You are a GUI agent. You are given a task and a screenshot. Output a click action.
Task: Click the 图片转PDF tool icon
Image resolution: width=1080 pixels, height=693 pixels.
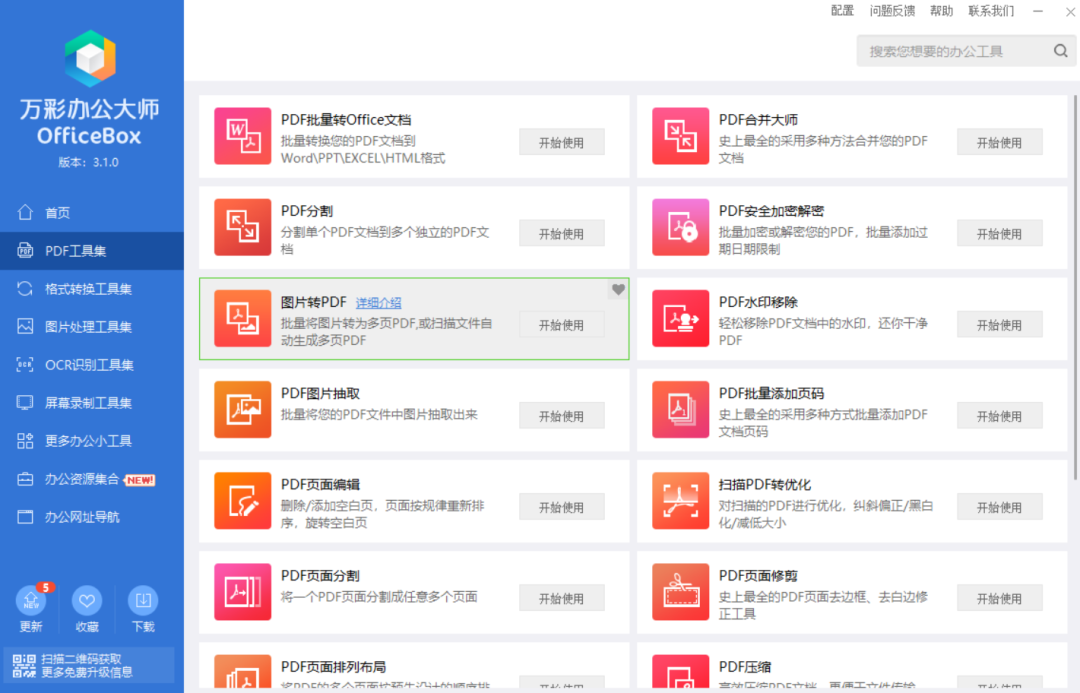[242, 318]
